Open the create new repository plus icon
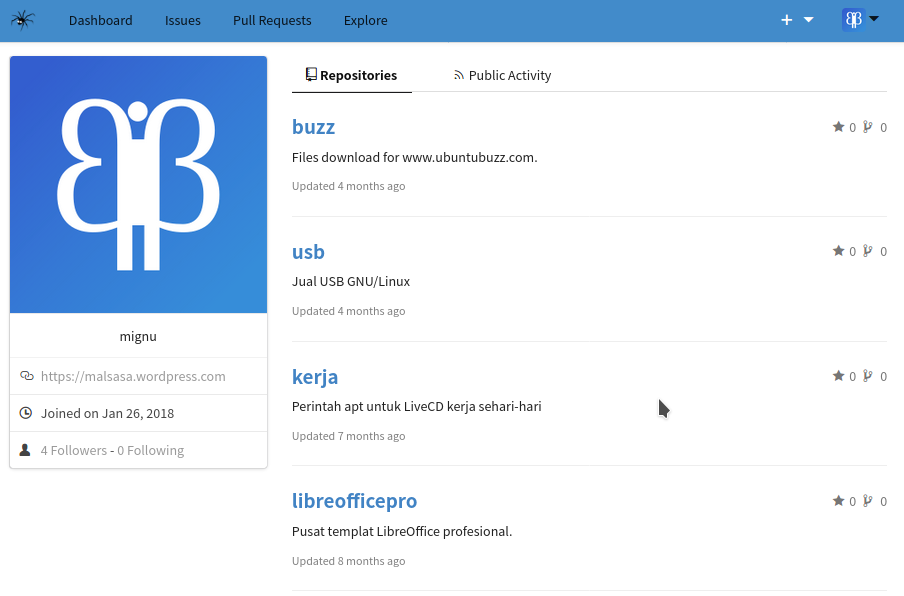This screenshot has width=904, height=596. click(x=787, y=19)
